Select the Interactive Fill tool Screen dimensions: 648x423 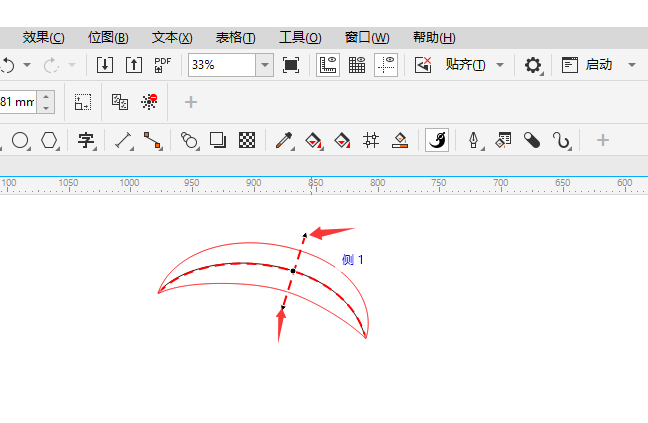(313, 140)
